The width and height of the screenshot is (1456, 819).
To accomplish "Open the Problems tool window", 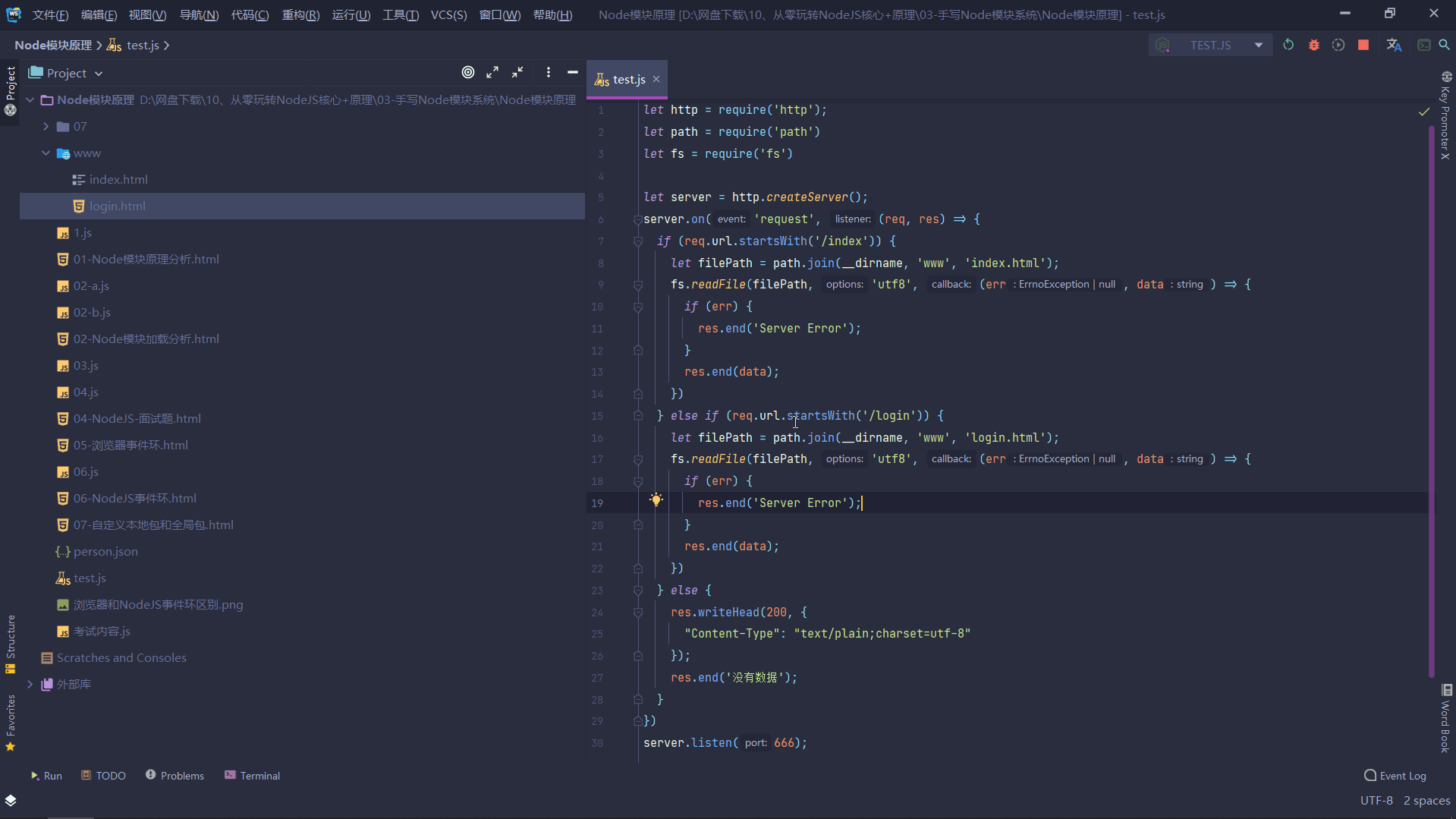I will pos(175,775).
